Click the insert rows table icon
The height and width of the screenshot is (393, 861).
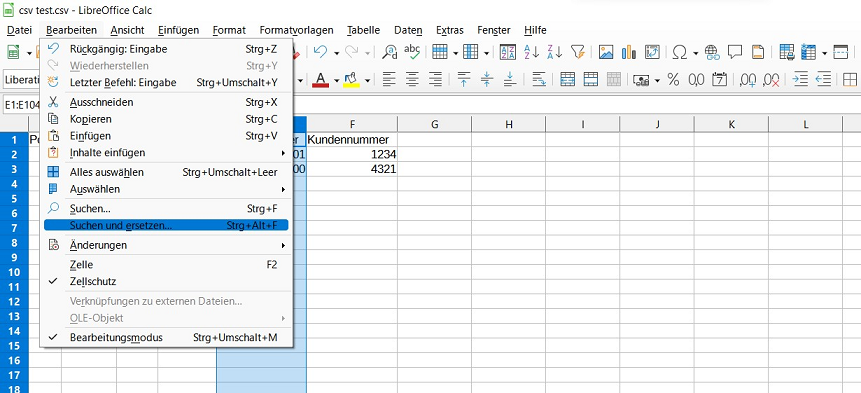(x=440, y=52)
